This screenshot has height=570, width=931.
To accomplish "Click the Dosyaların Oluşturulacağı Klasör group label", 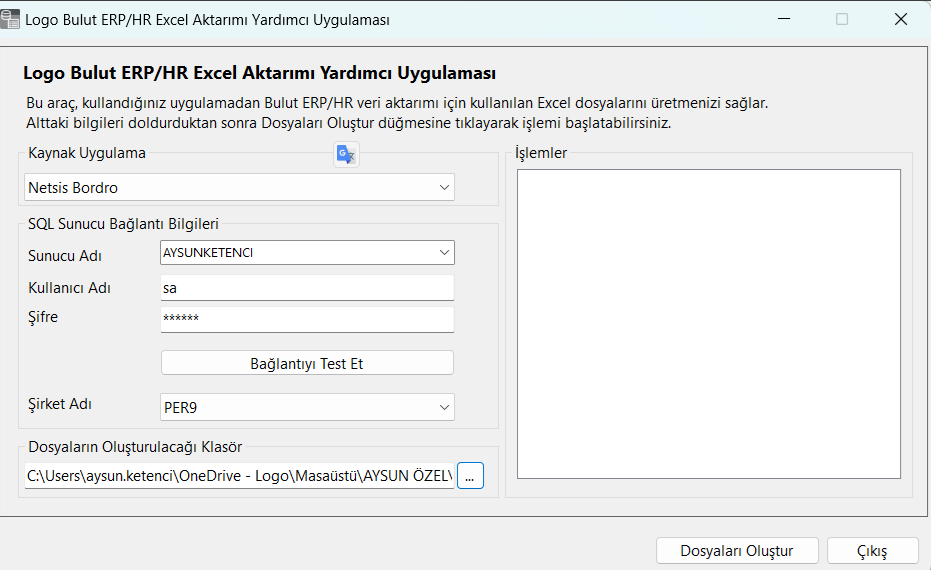I will 135,447.
